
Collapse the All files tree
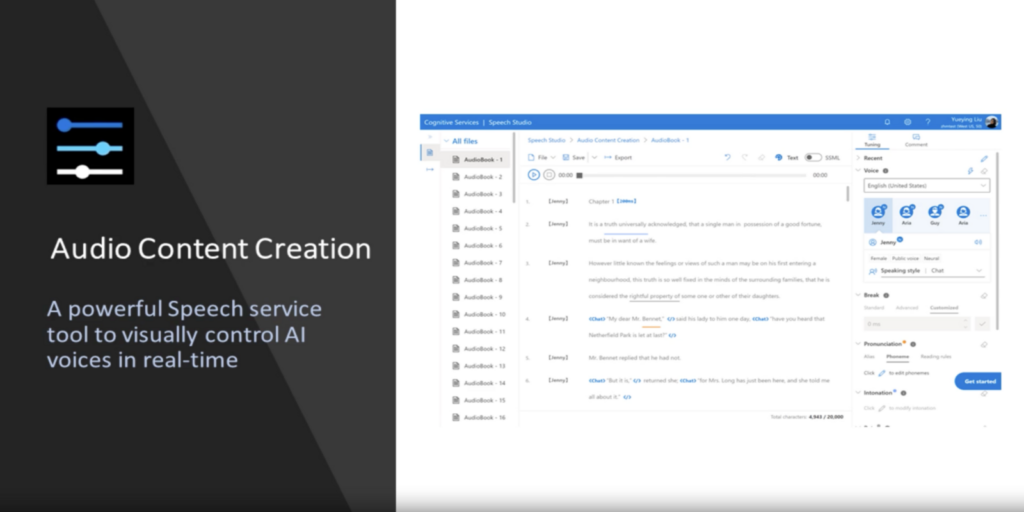[446, 142]
